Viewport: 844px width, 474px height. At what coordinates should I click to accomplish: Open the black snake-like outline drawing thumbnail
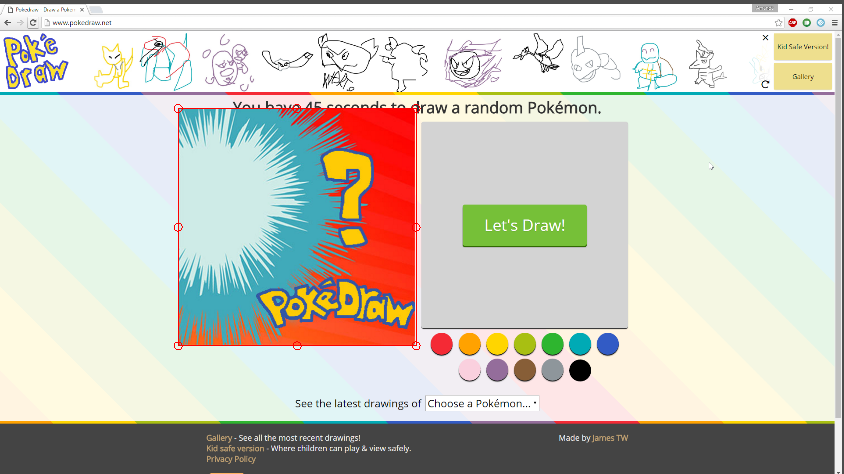click(287, 61)
